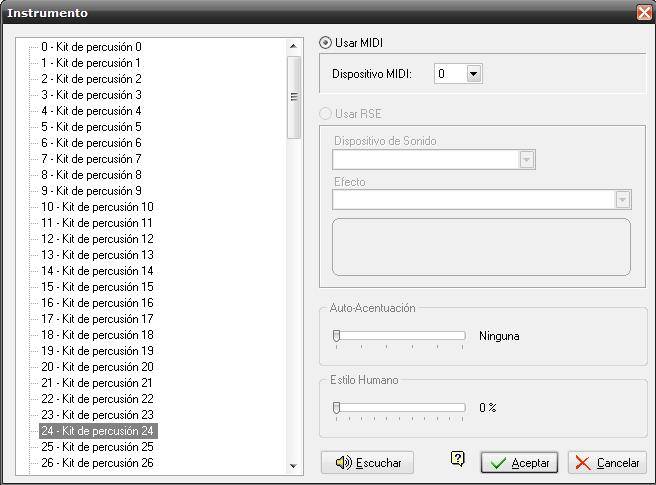Screen dimensions: 656x485
Task: Click the help question mark icon
Action: tap(458, 459)
